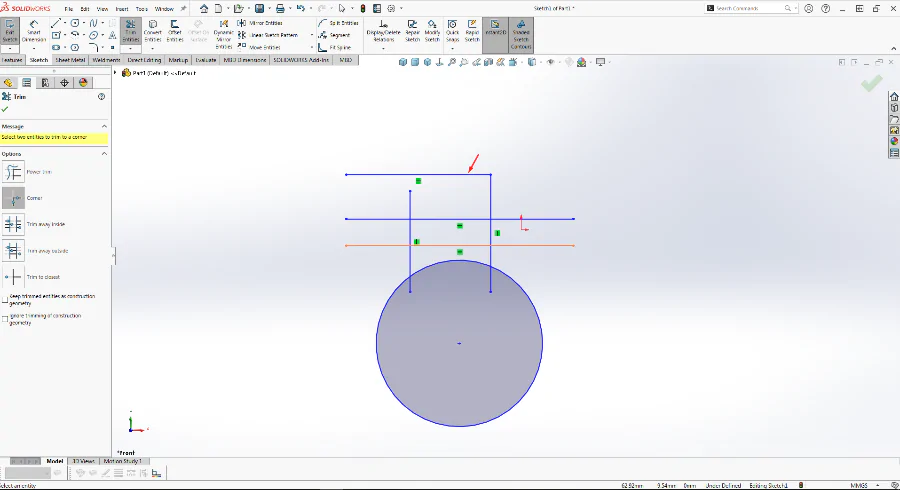Image resolution: width=900 pixels, height=490 pixels.
Task: Open the DimXpertManager crosshair tab
Action: [x=64, y=83]
